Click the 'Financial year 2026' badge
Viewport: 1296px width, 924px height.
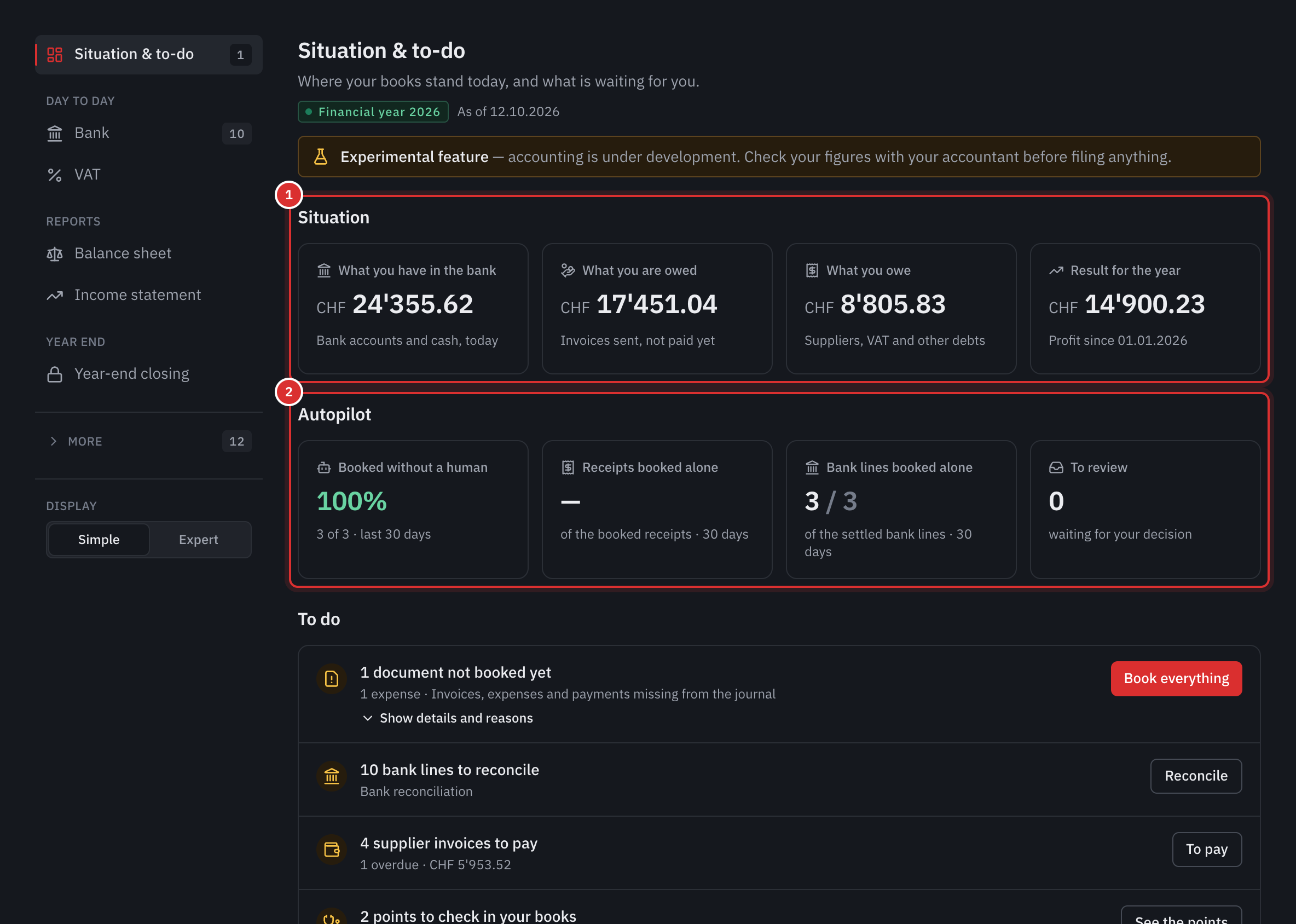tap(373, 112)
